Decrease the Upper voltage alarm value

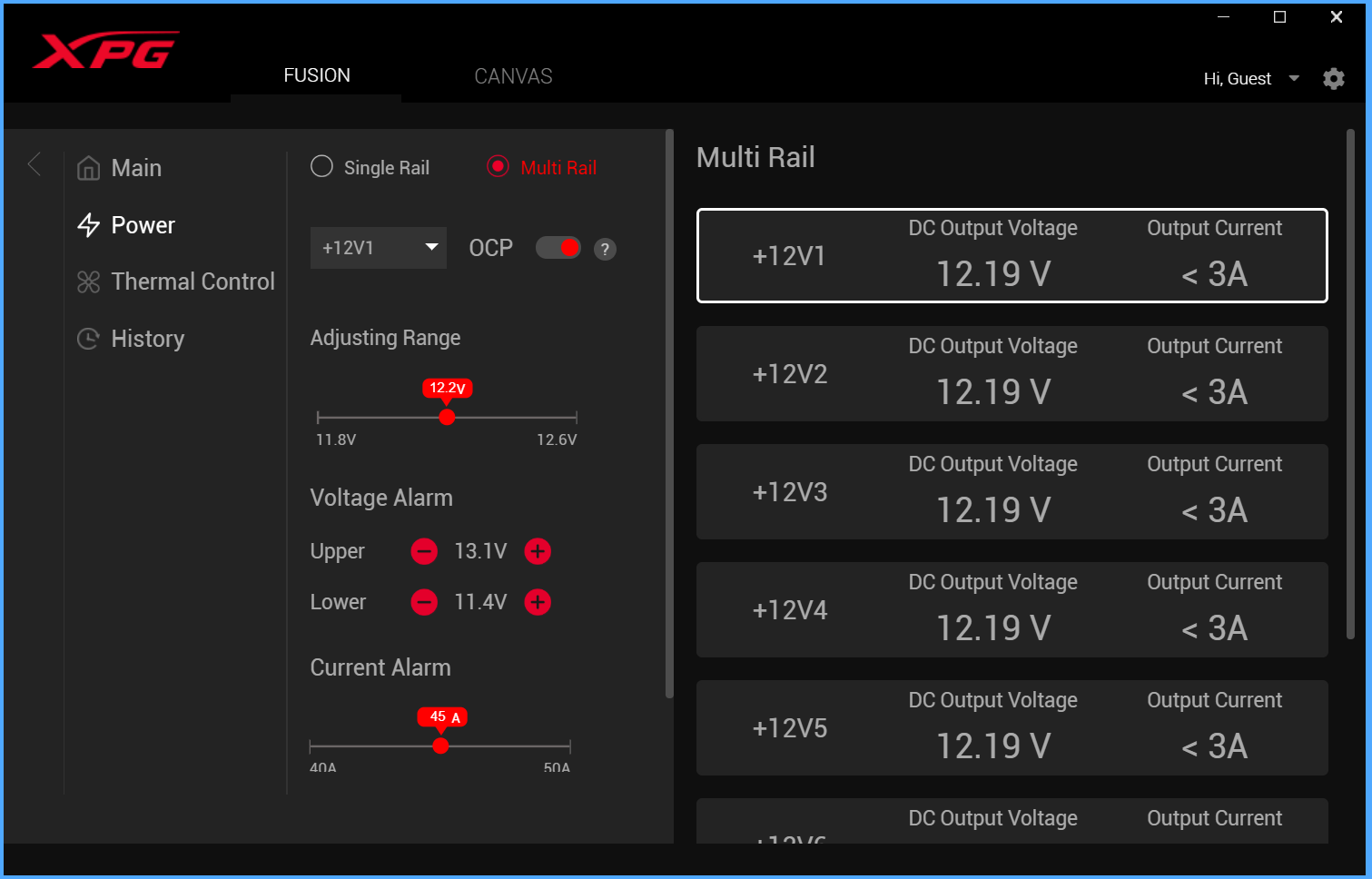[x=424, y=551]
